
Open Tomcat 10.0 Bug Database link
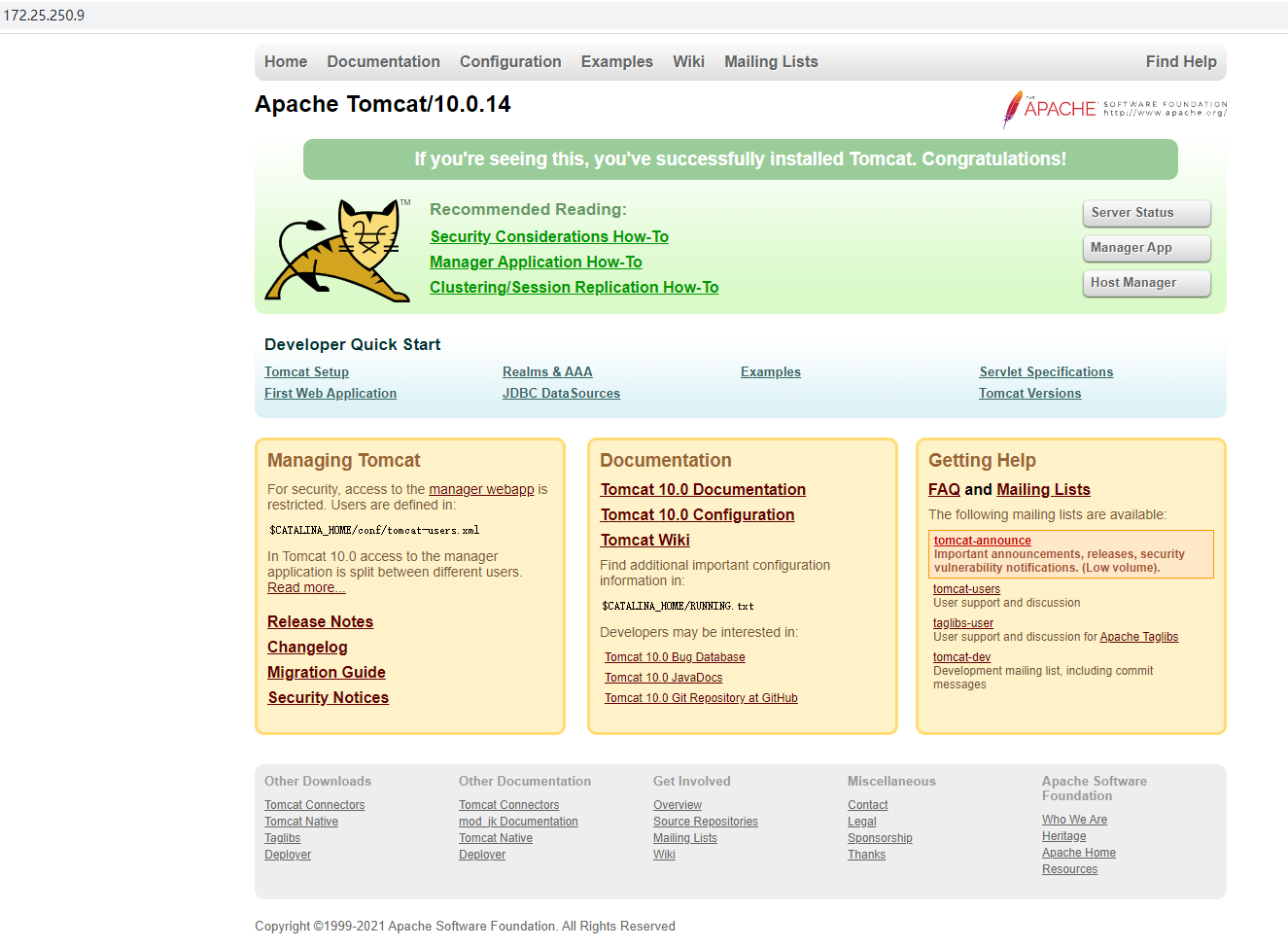click(x=675, y=657)
